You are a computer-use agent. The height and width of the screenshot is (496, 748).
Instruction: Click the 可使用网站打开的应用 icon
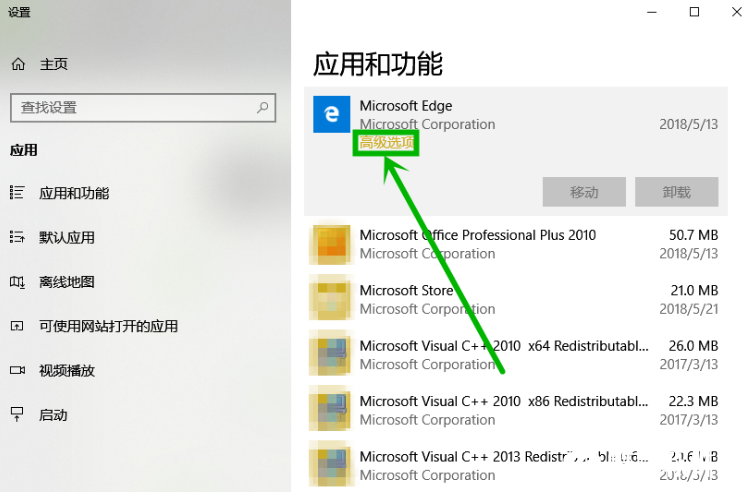[x=17, y=326]
